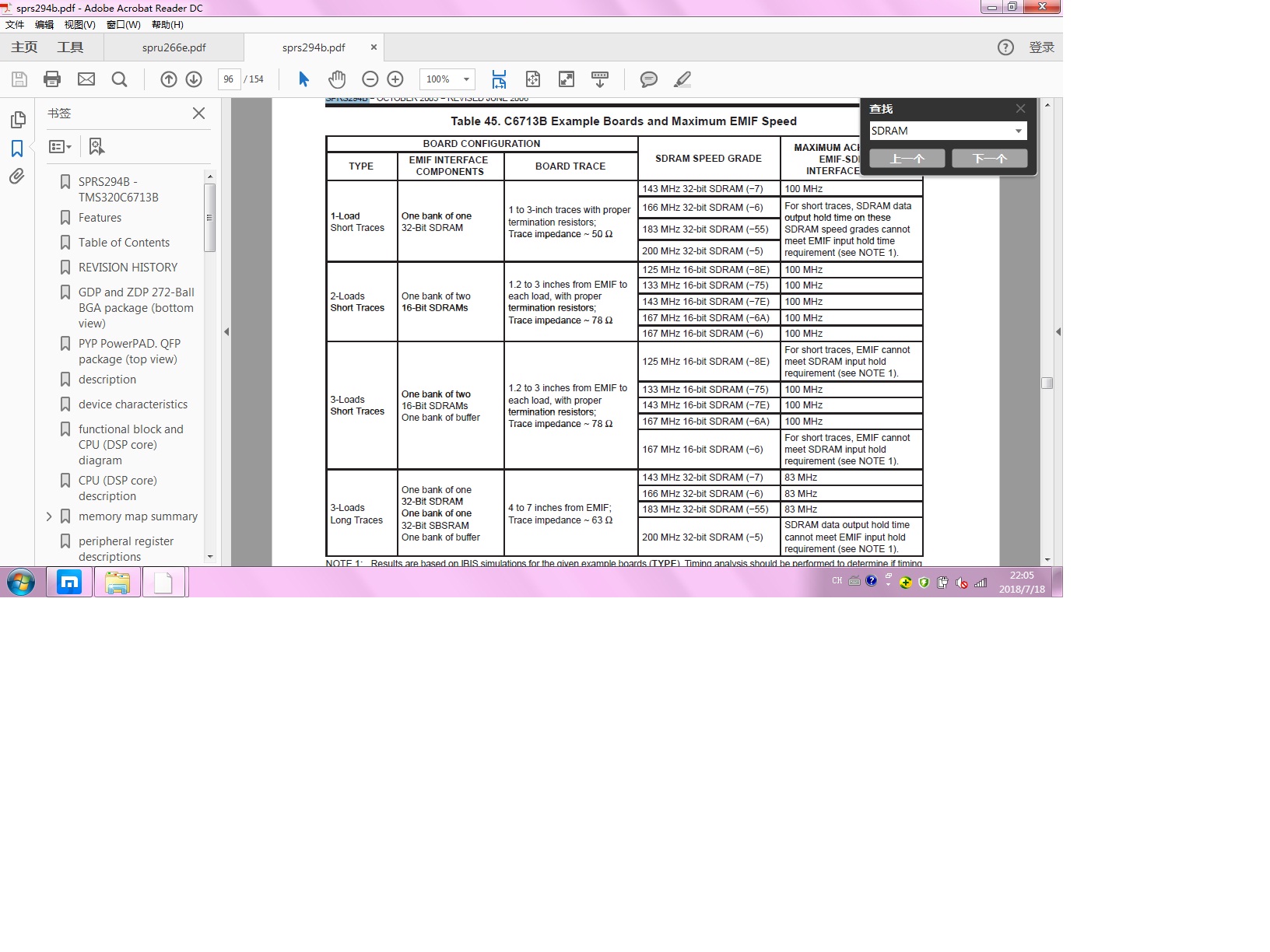Fit one full page icon
The height and width of the screenshot is (952, 1270).
[533, 79]
